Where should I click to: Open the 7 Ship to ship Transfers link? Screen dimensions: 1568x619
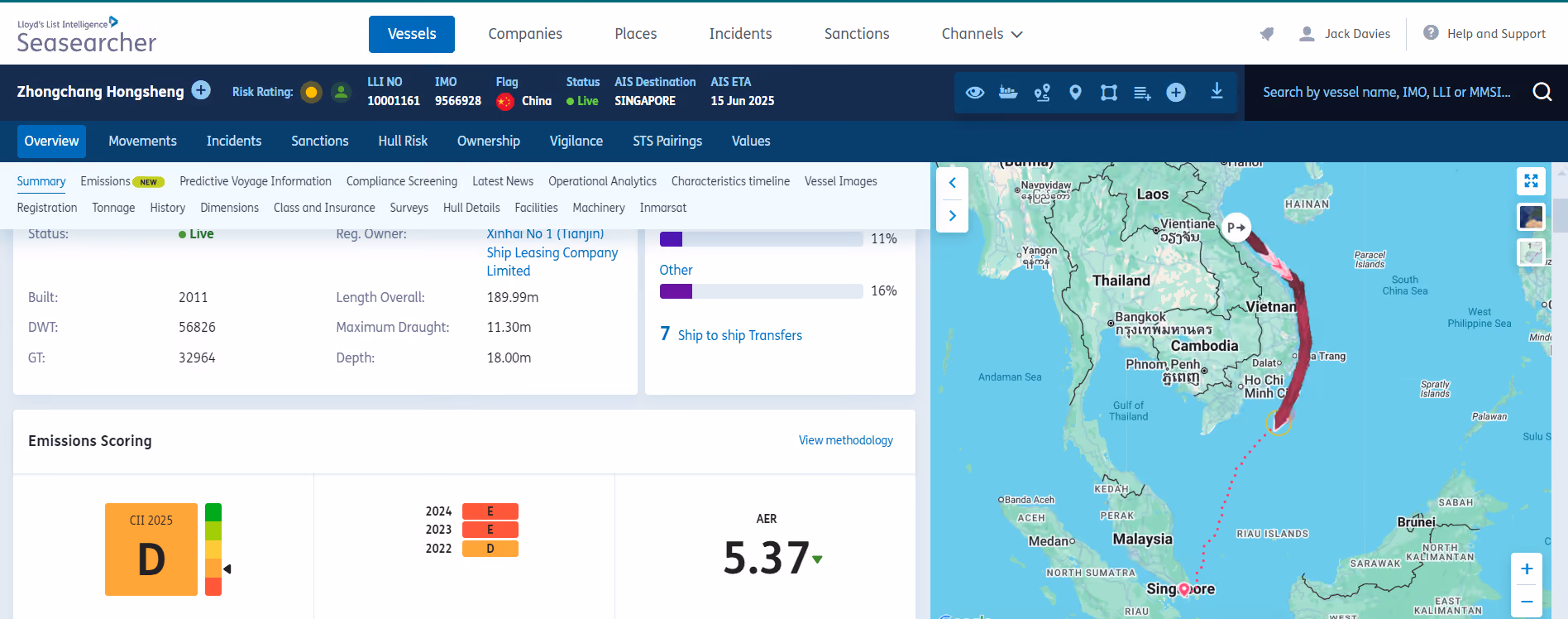731,334
